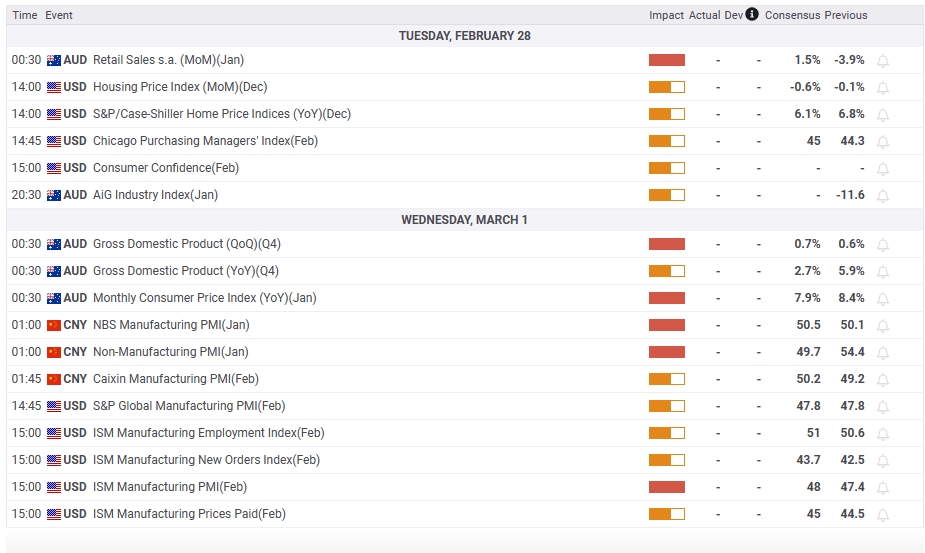Open S&P Global Manufacturing PMI(Feb) event
925x553 pixels.
pyautogui.click(x=188, y=406)
